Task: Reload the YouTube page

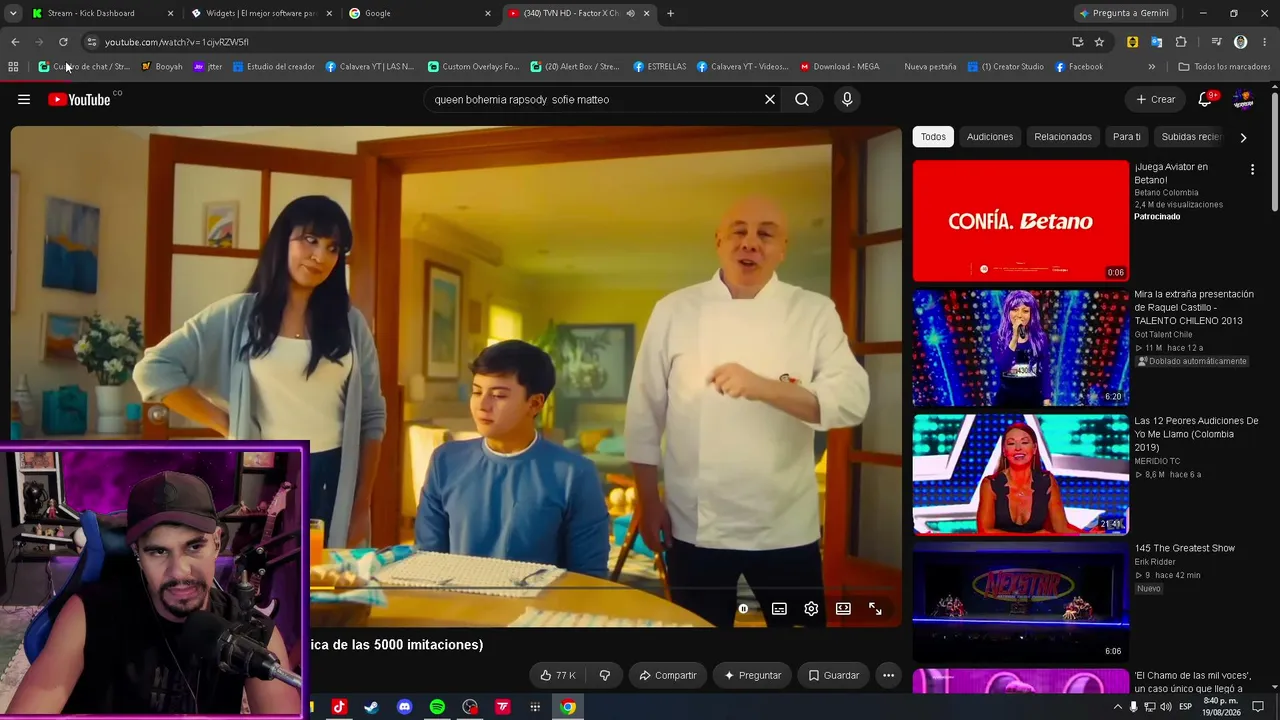Action: pos(63,42)
